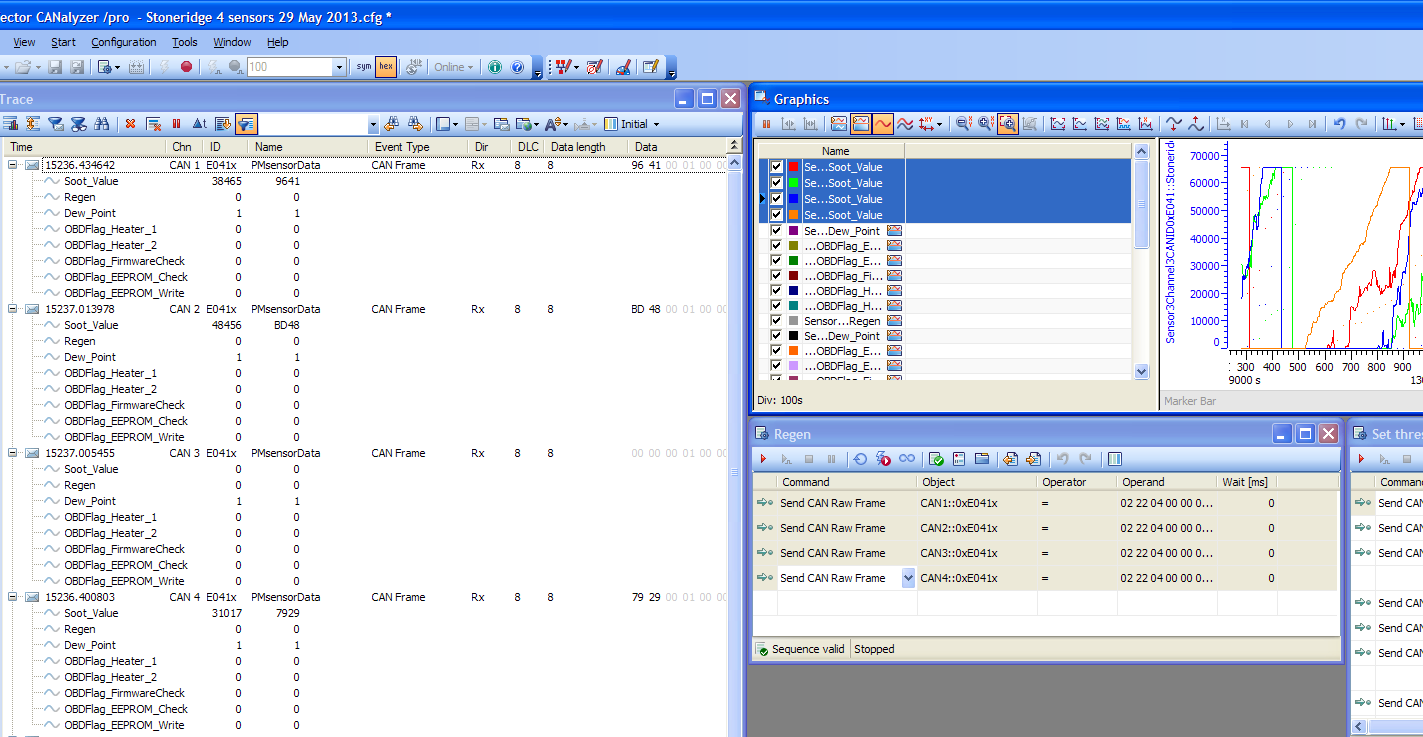Pause the Trace window with red pause icon
Image resolution: width=1423 pixels, height=737 pixels.
[x=177, y=124]
